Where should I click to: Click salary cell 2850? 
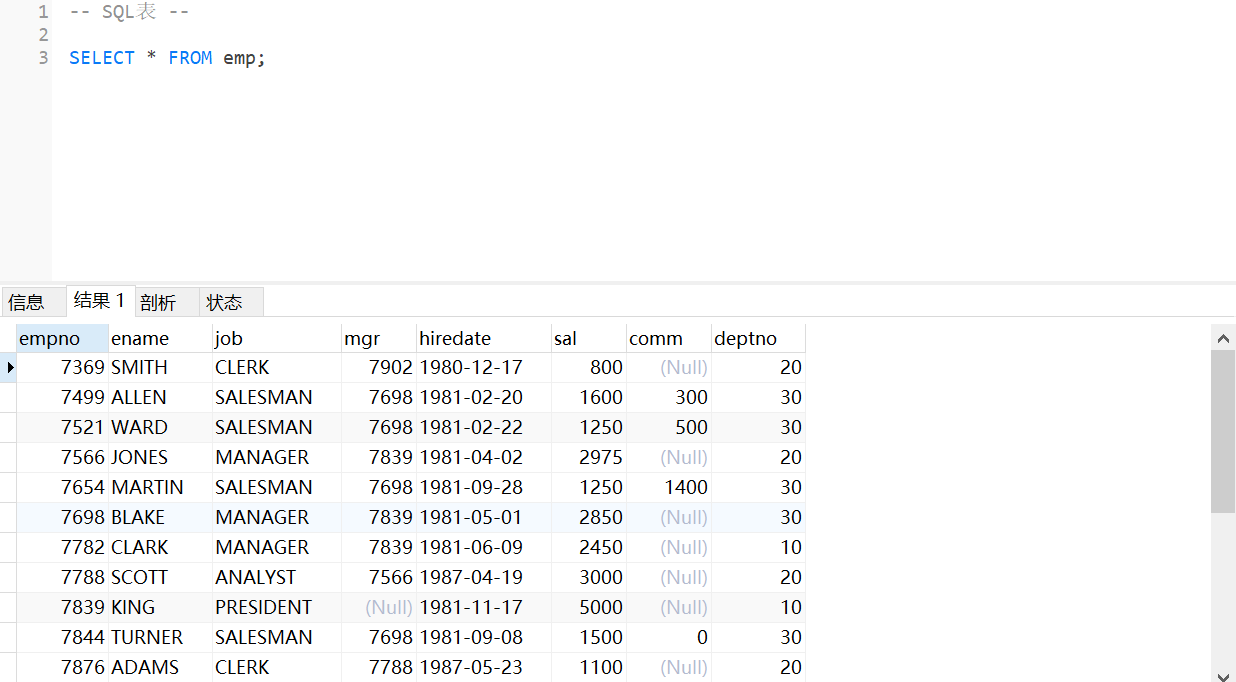point(589,517)
